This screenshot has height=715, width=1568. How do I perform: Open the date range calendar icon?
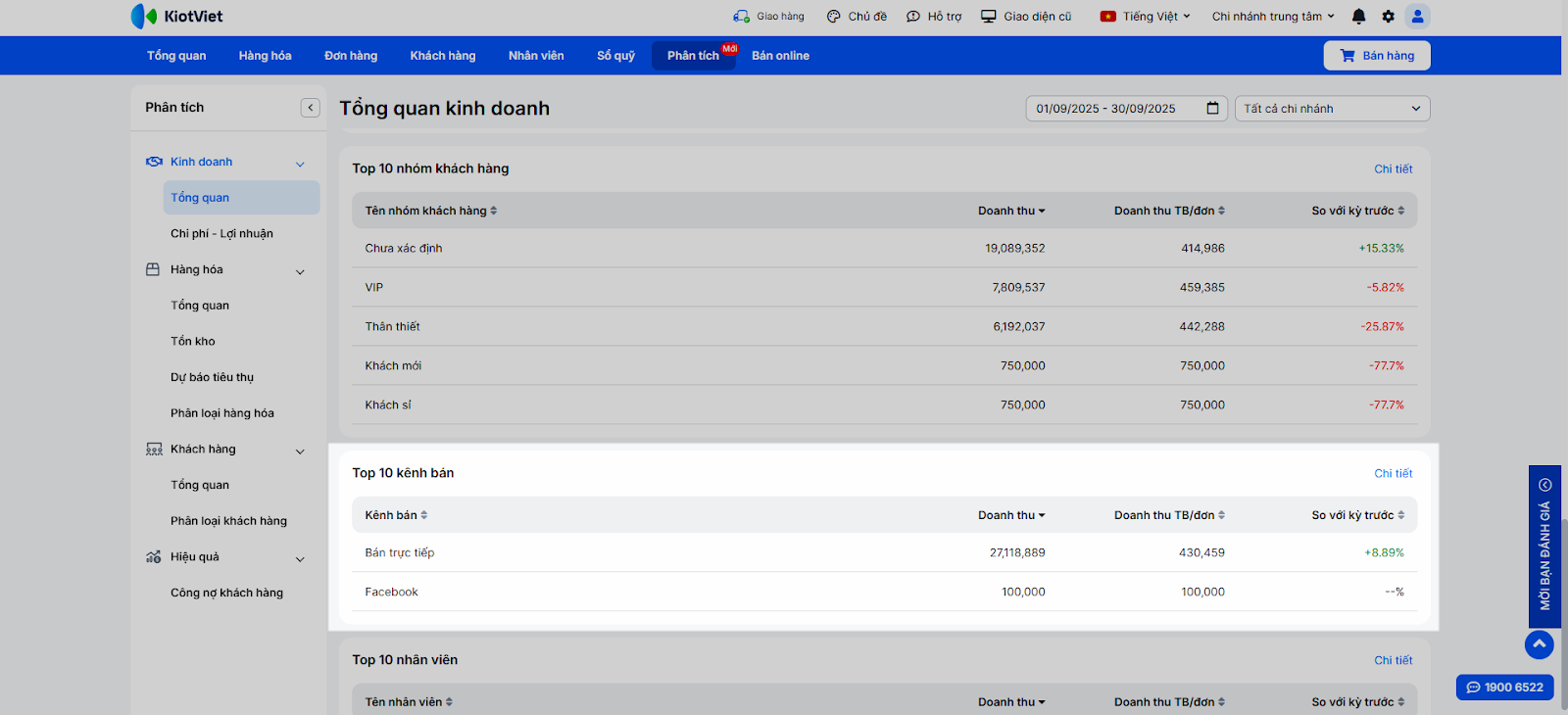click(1212, 109)
